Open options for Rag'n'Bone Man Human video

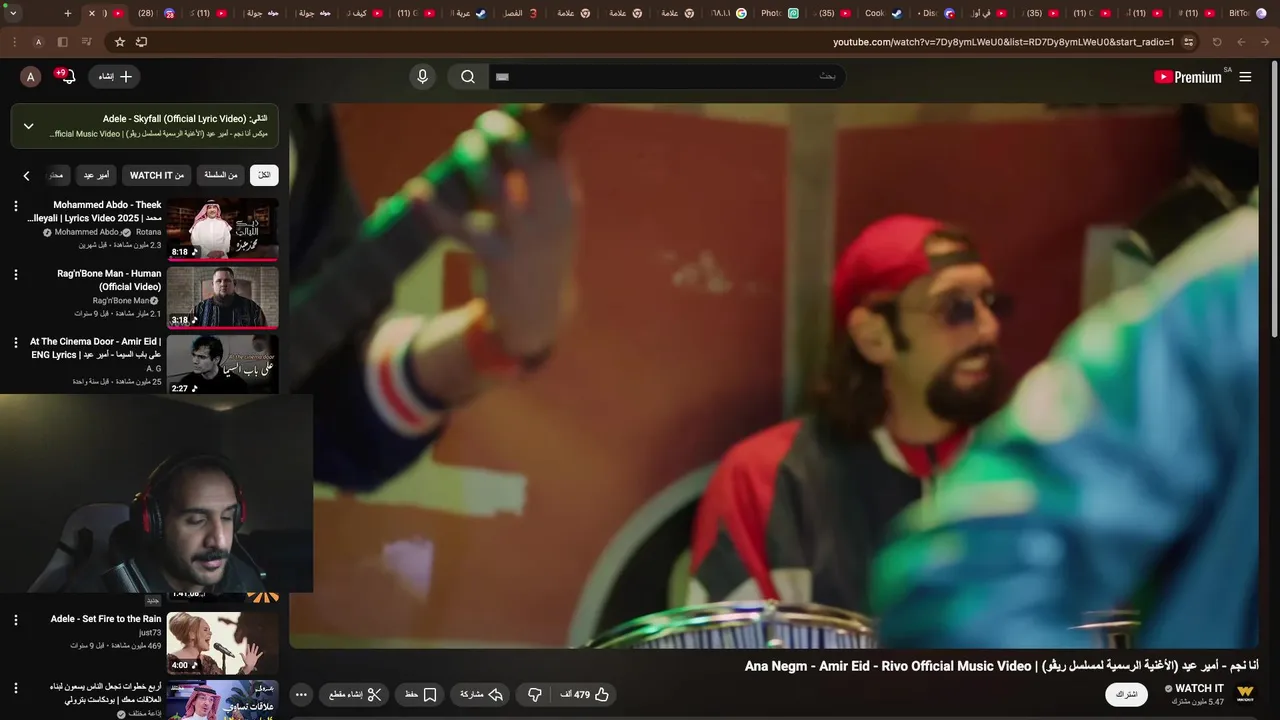tap(15, 274)
